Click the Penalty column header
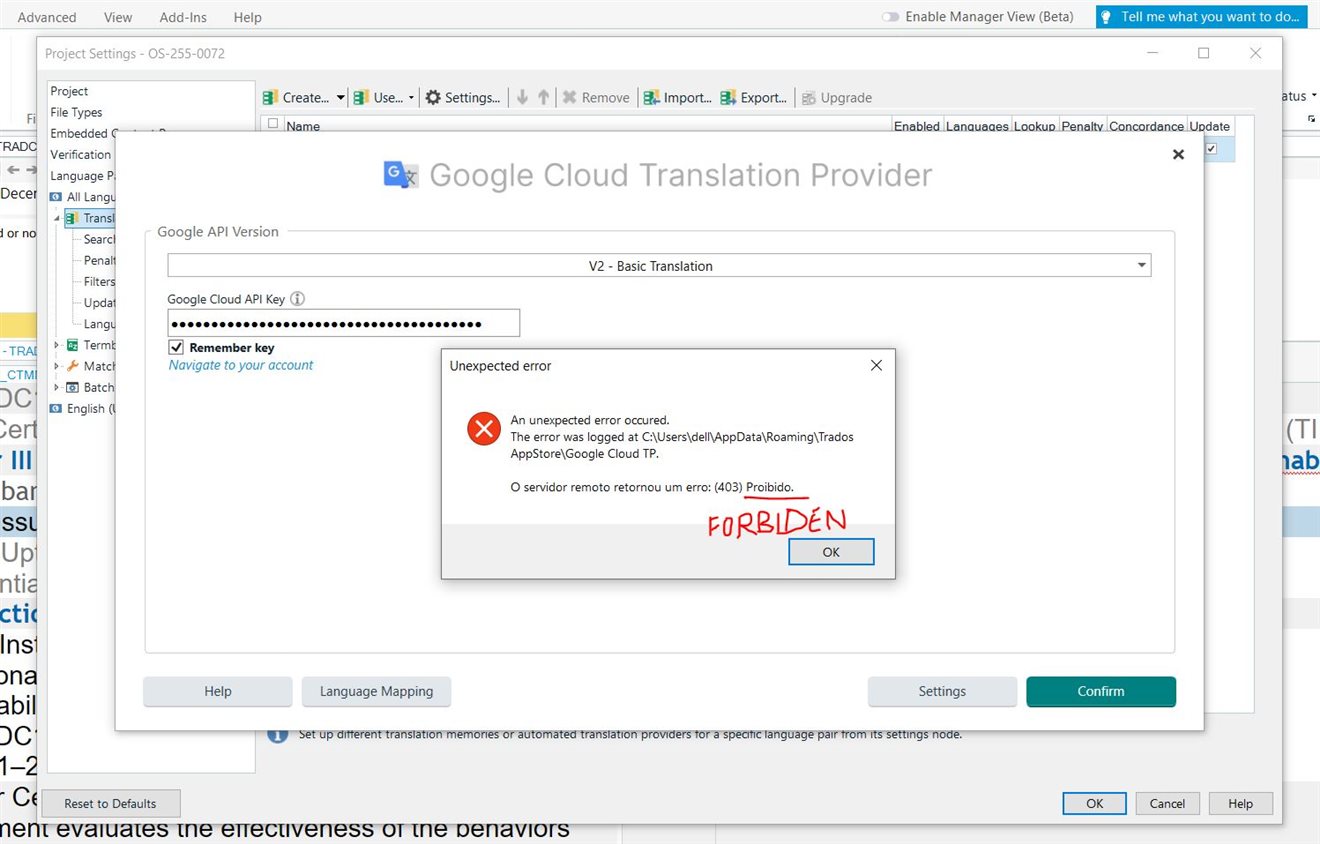The height and width of the screenshot is (844, 1320). pos(1082,126)
